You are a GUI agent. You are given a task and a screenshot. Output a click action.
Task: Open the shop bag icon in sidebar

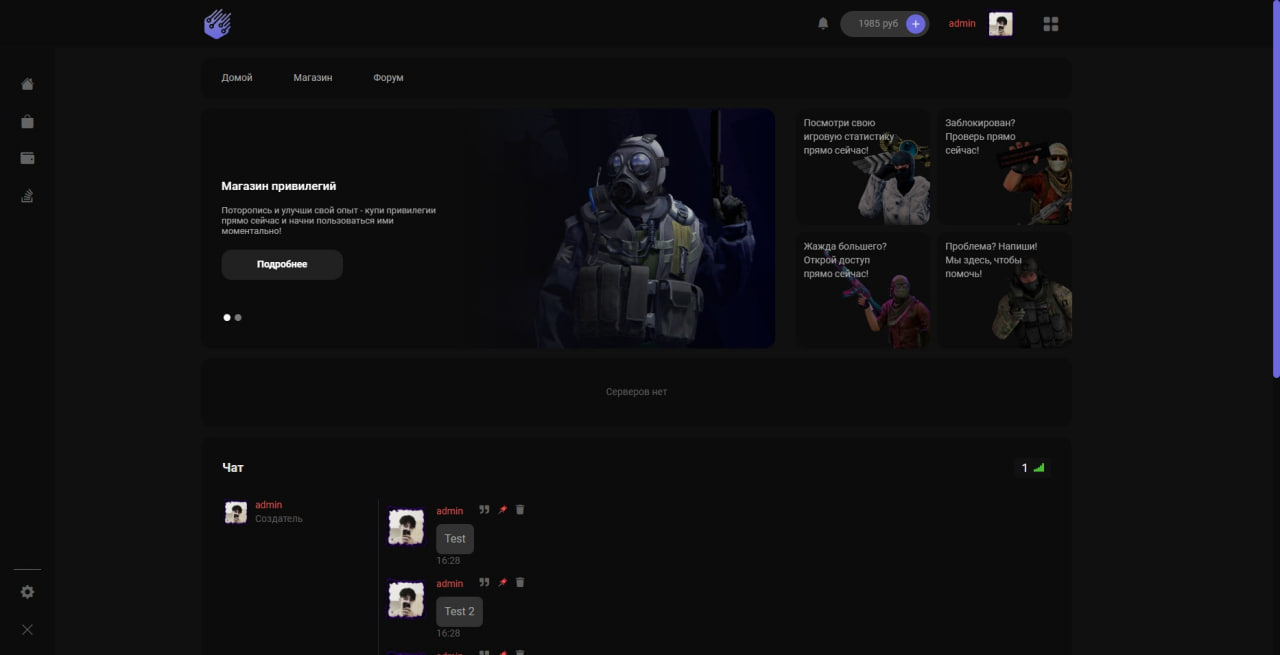click(27, 121)
